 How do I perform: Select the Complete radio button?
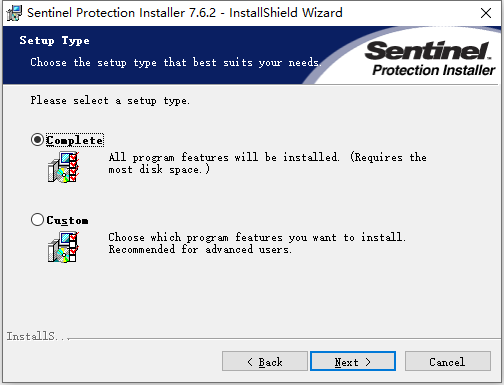tap(37, 140)
